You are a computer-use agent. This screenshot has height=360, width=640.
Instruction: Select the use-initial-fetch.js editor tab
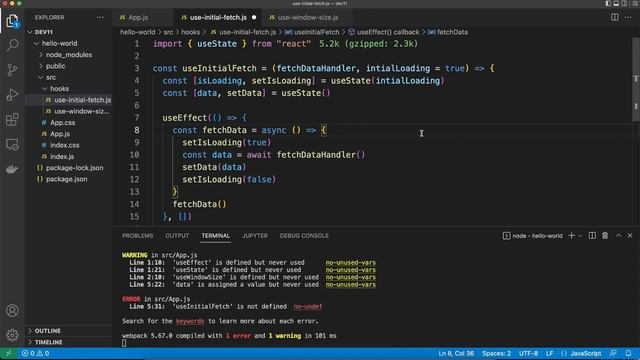click(218, 18)
